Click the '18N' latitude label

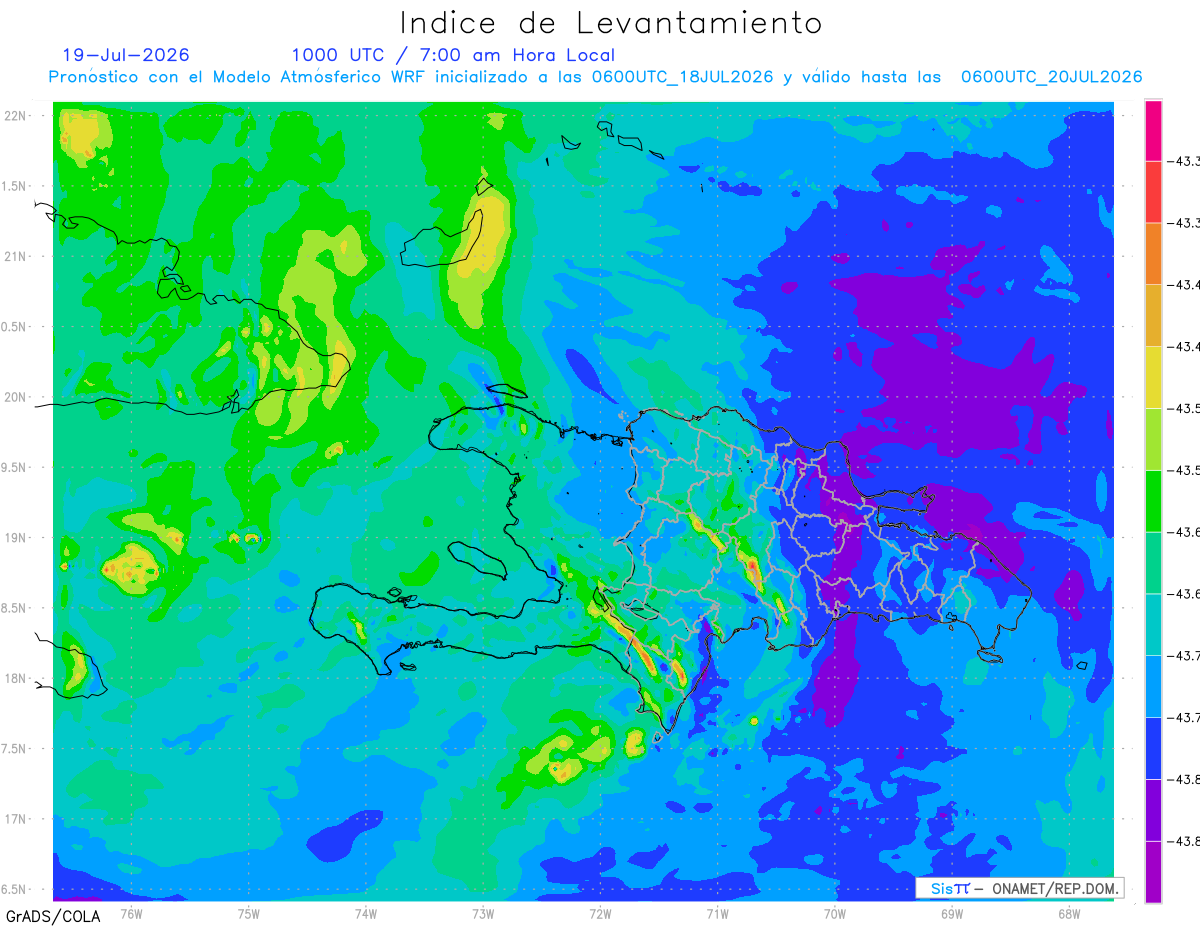click(15, 678)
